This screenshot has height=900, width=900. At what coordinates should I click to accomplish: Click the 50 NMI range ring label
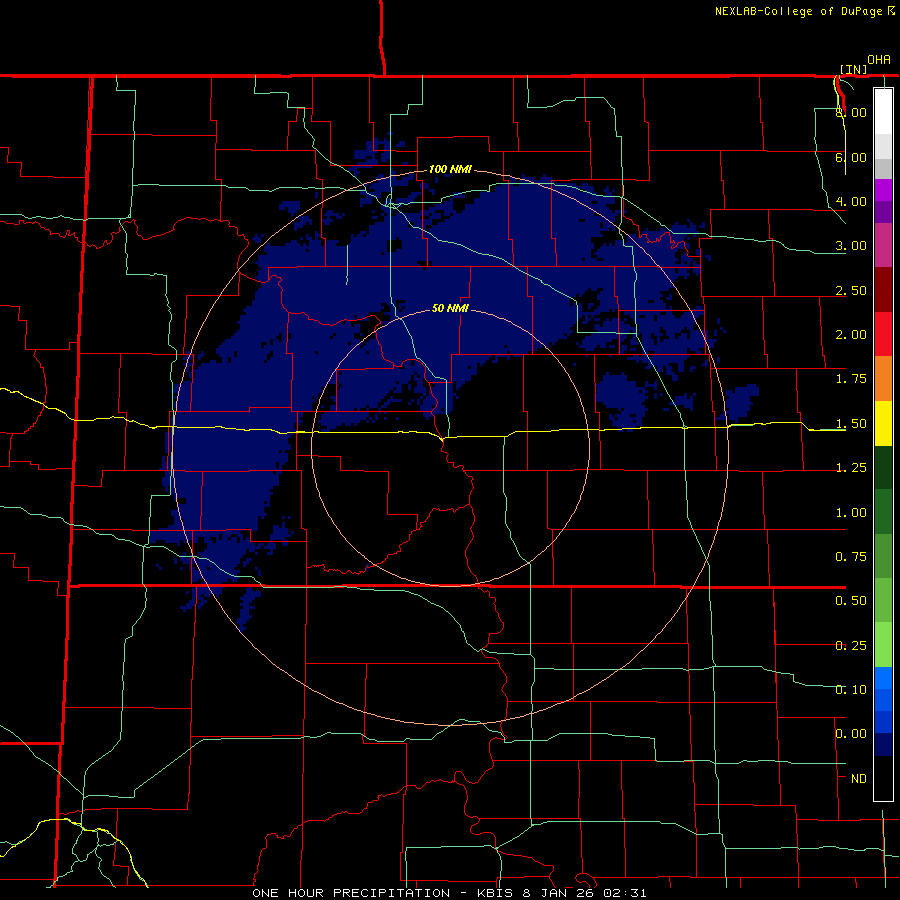[x=451, y=308]
